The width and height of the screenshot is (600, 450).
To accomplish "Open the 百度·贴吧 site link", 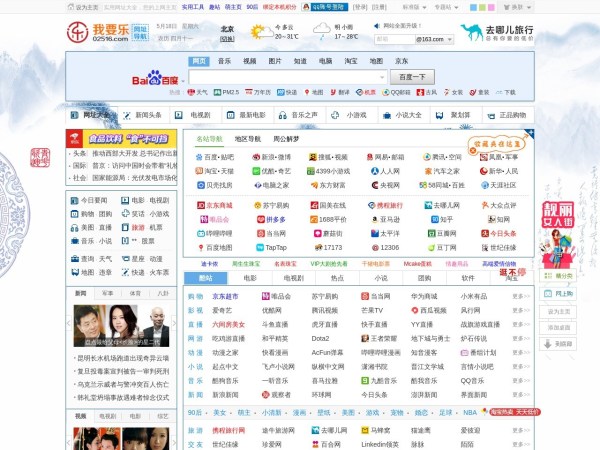I will (215, 157).
